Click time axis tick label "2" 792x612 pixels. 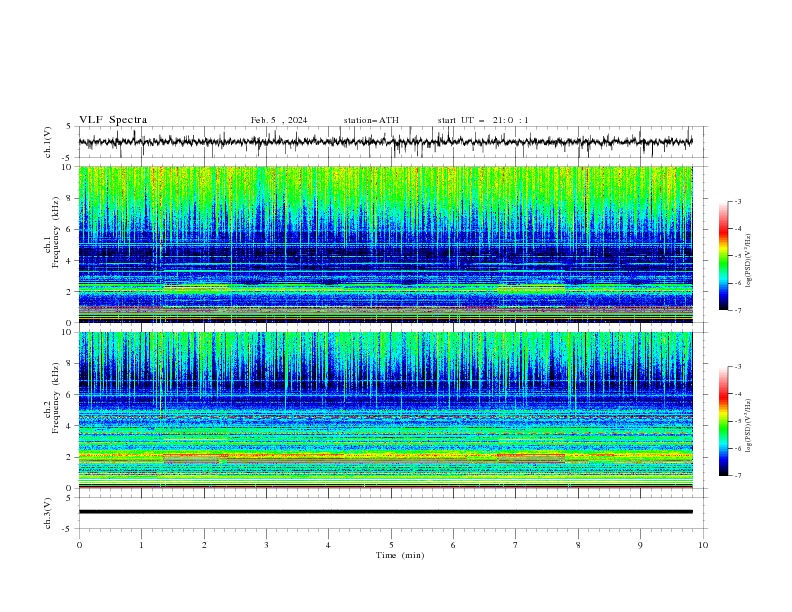[x=204, y=545]
